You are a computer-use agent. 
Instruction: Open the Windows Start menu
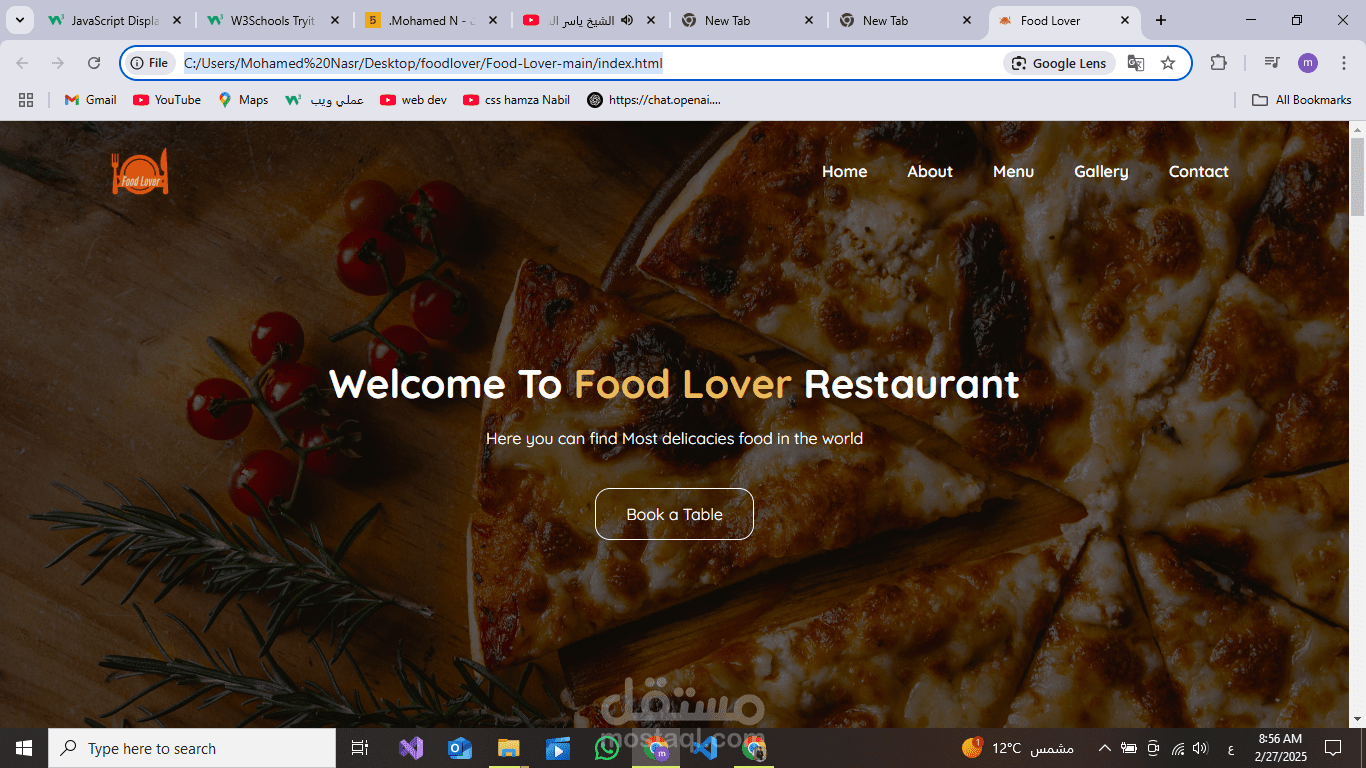point(24,748)
